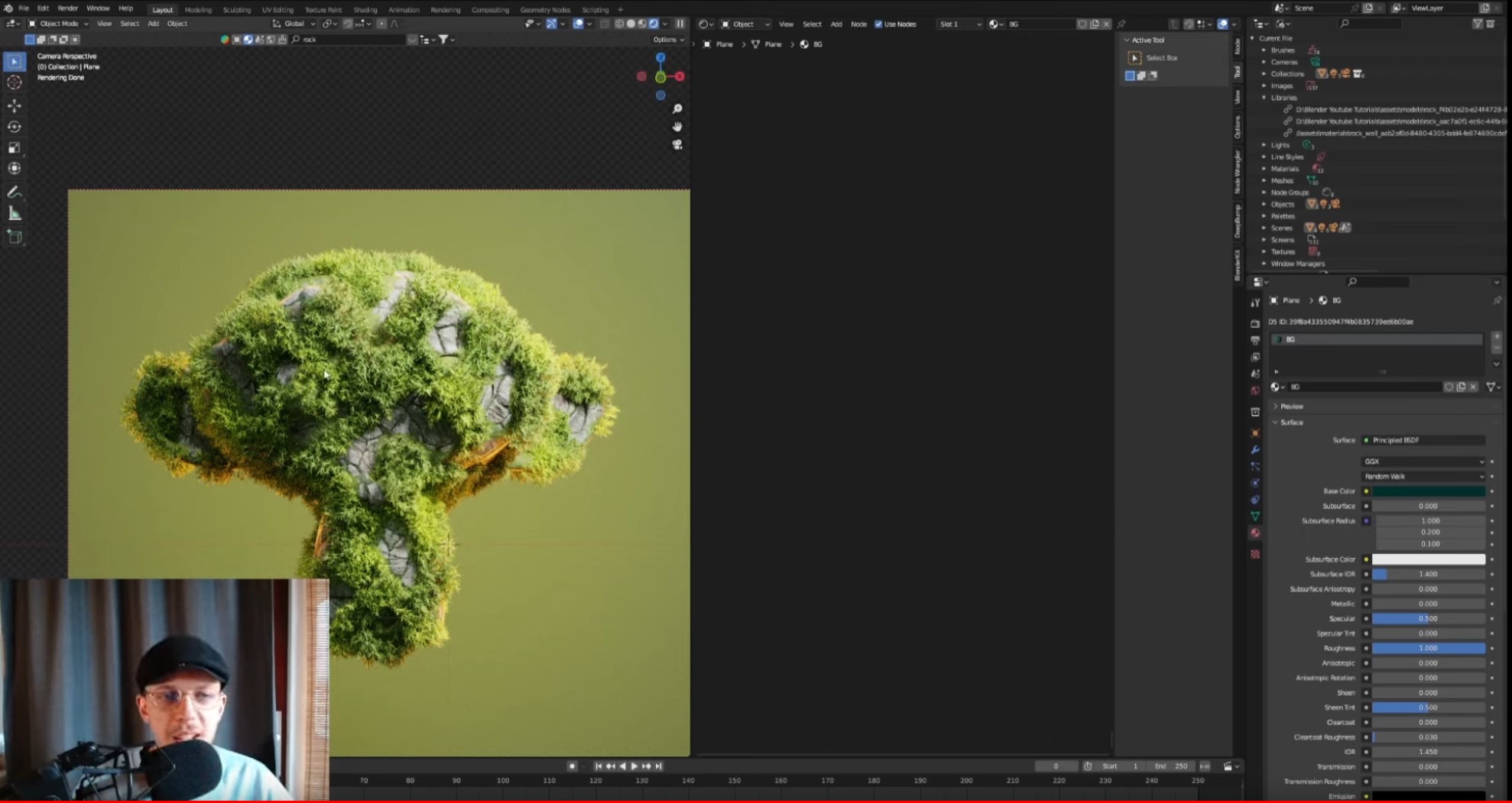Expand the Materials entry in the outliner

pyautogui.click(x=1264, y=169)
